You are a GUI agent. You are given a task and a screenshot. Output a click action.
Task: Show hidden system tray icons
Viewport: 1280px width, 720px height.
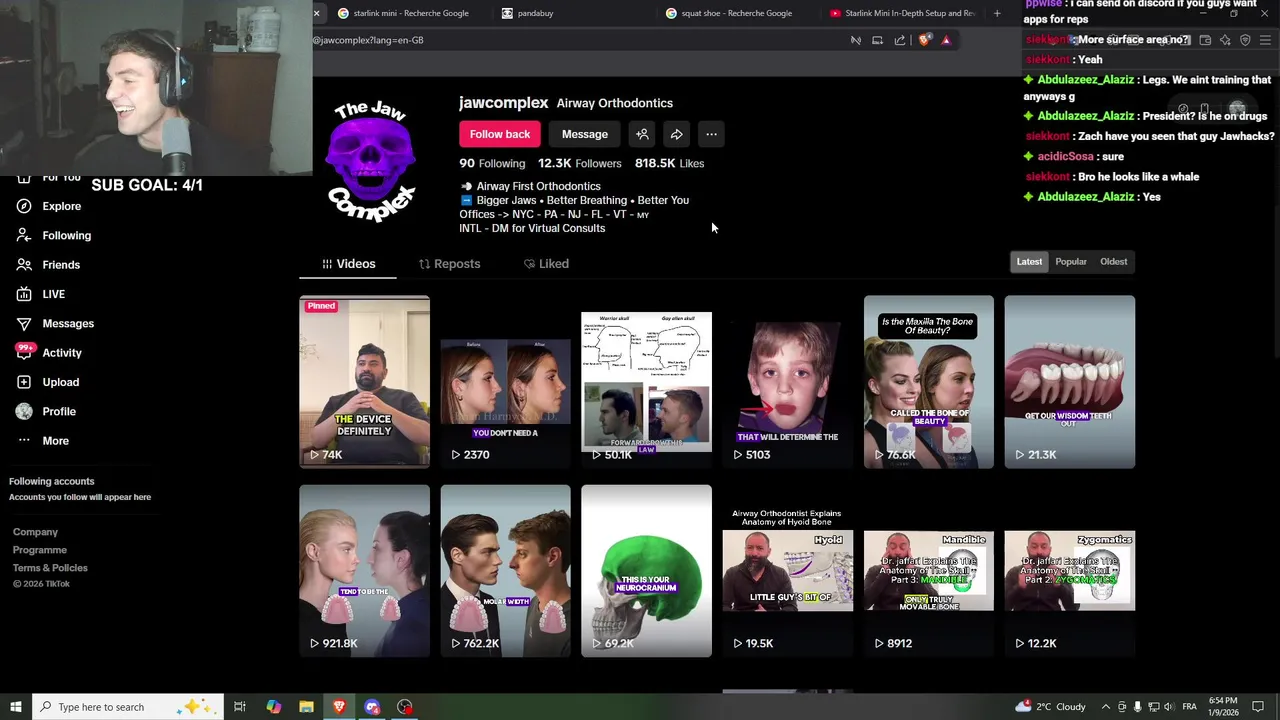point(1107,707)
